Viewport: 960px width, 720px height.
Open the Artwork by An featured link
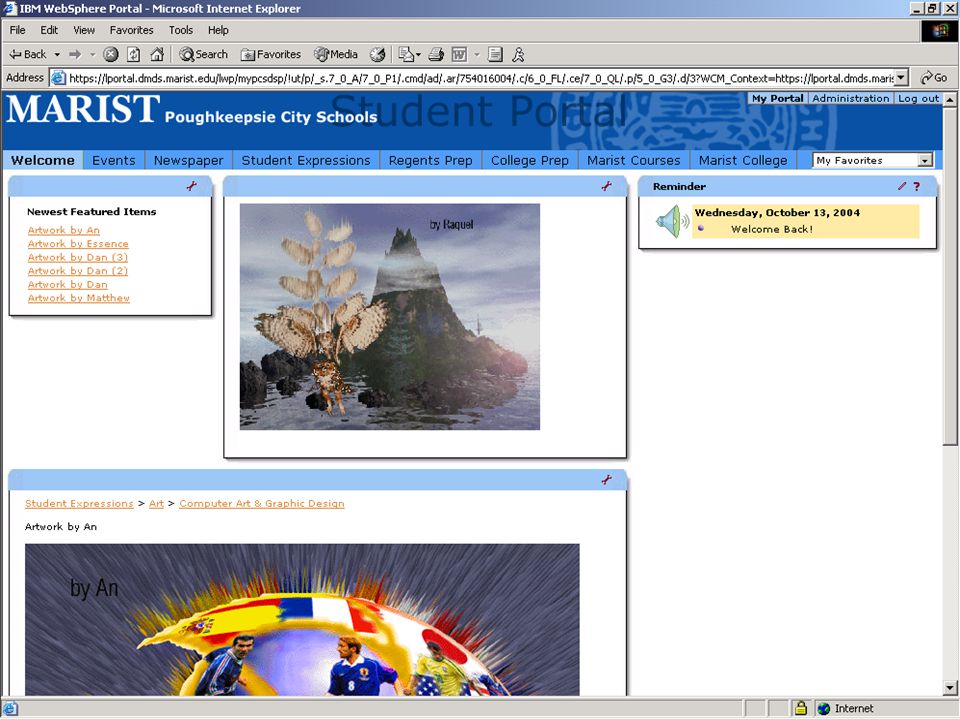click(64, 230)
